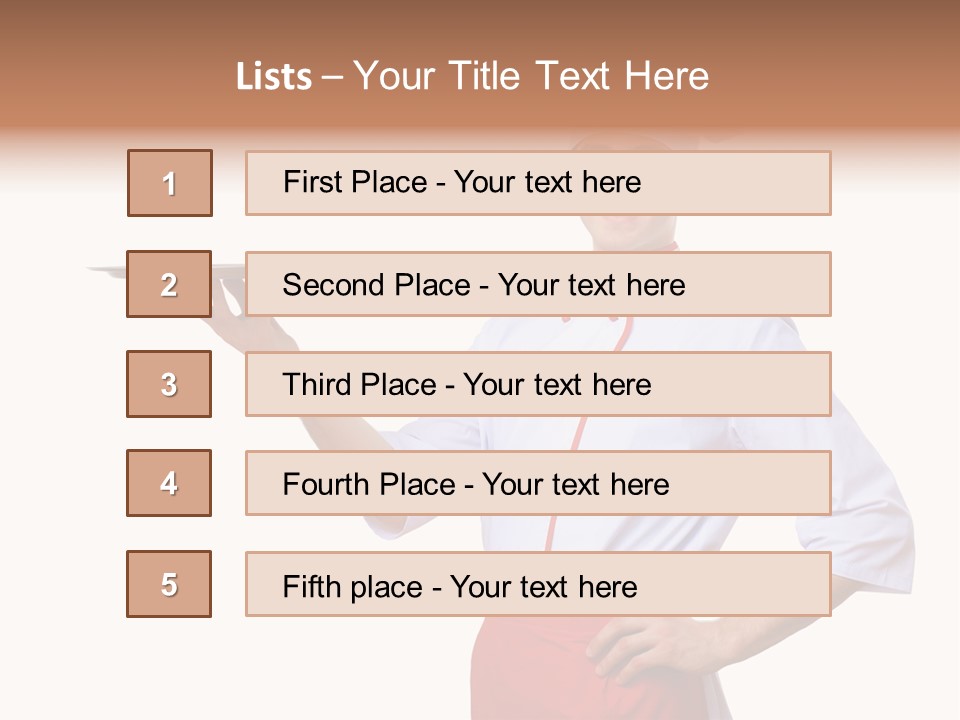The height and width of the screenshot is (720, 960).
Task: Select the "Your Title Text Here" title text
Action: coord(531,76)
